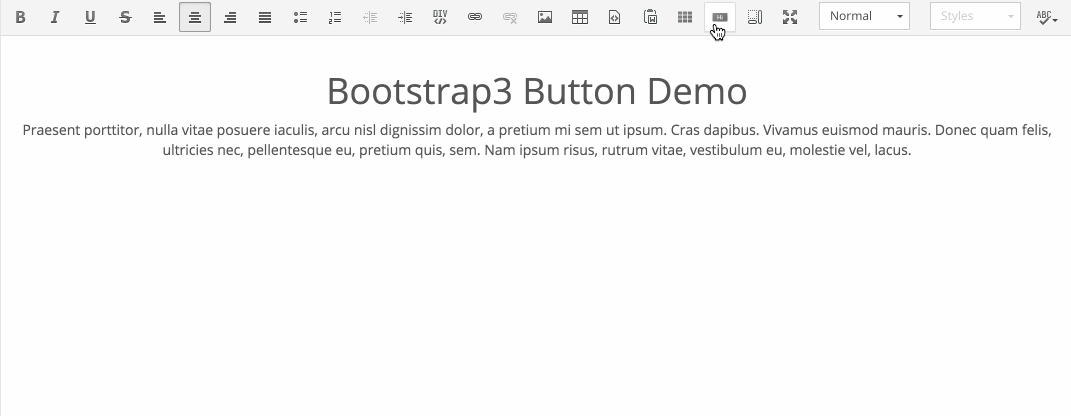Insert an image
Image resolution: width=1071 pixels, height=416 pixels.
[545, 17]
